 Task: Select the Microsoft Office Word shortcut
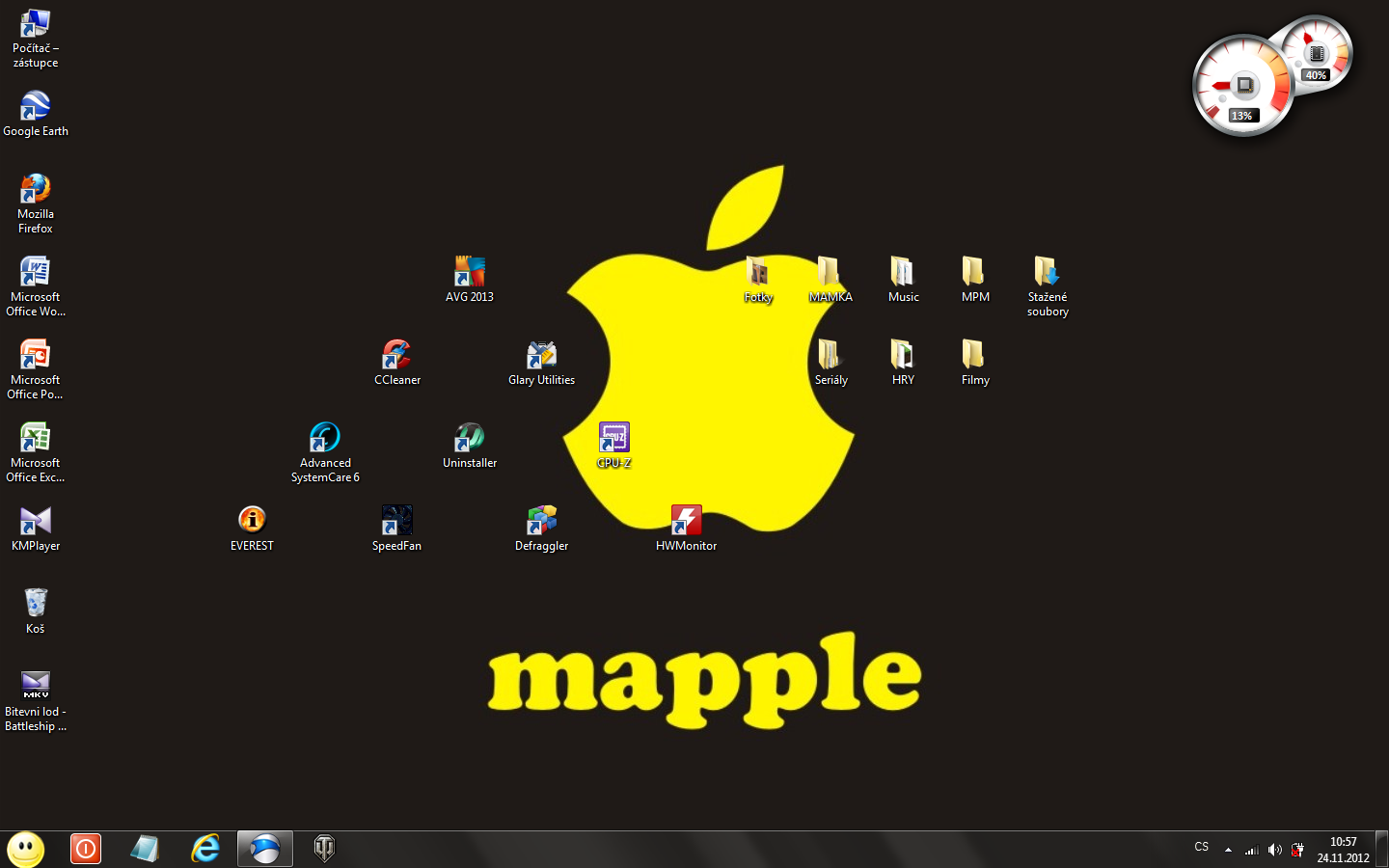coord(36,286)
